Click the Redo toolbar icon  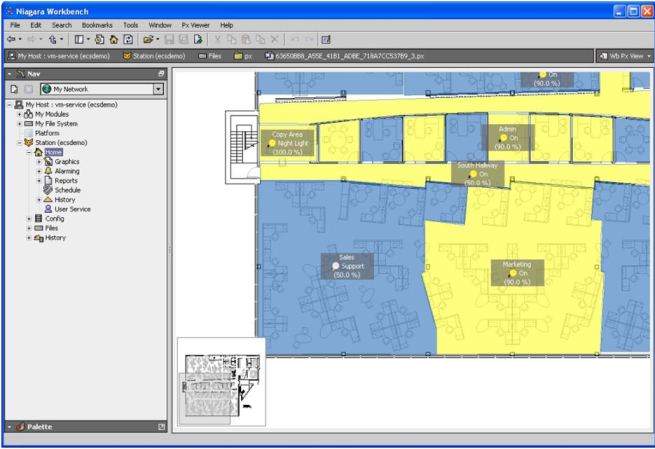point(309,40)
